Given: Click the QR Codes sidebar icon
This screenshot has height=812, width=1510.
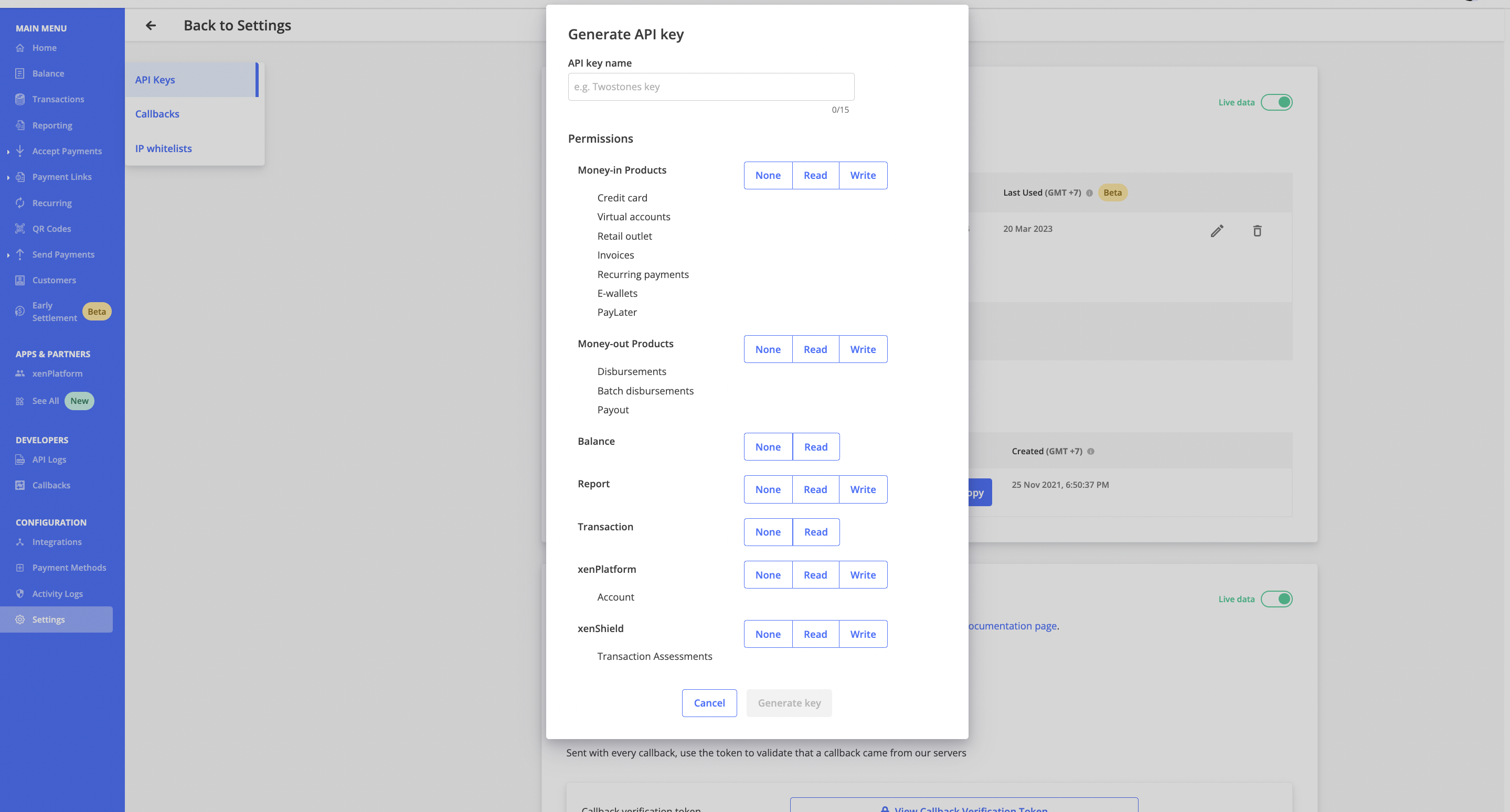Looking at the screenshot, I should tap(20, 229).
